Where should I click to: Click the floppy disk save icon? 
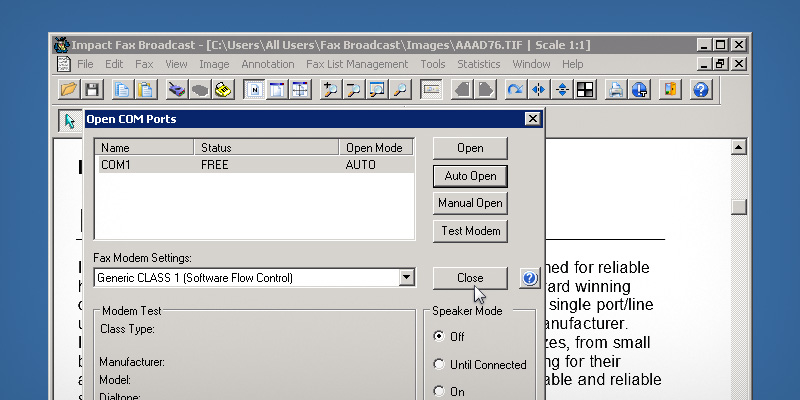(x=91, y=90)
